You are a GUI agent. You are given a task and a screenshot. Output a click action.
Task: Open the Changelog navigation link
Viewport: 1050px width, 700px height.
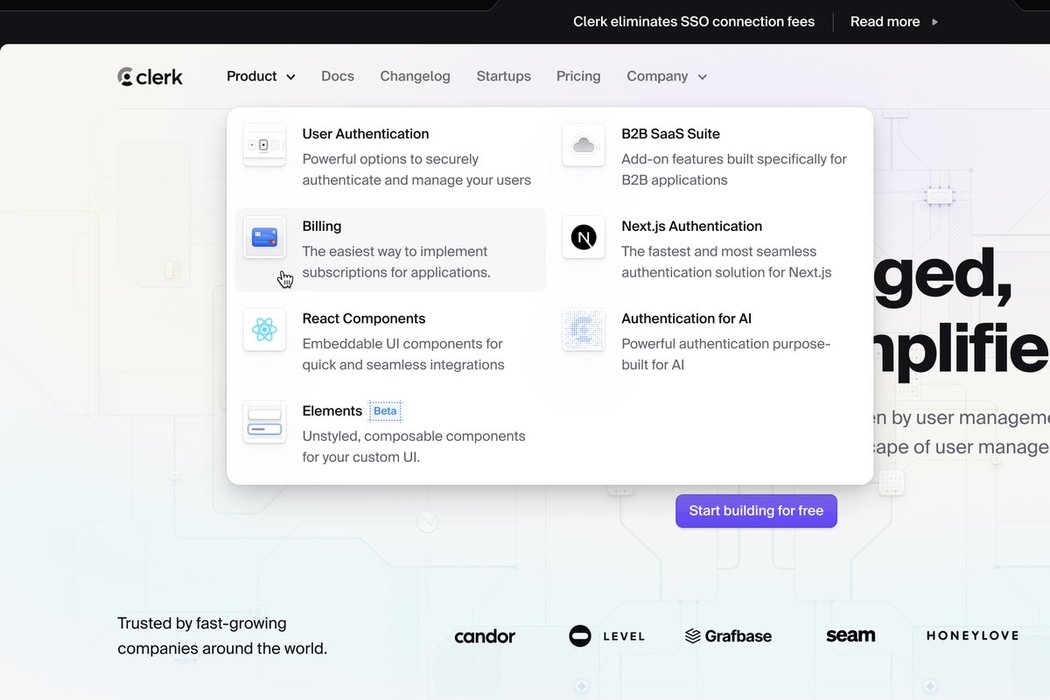(415, 76)
